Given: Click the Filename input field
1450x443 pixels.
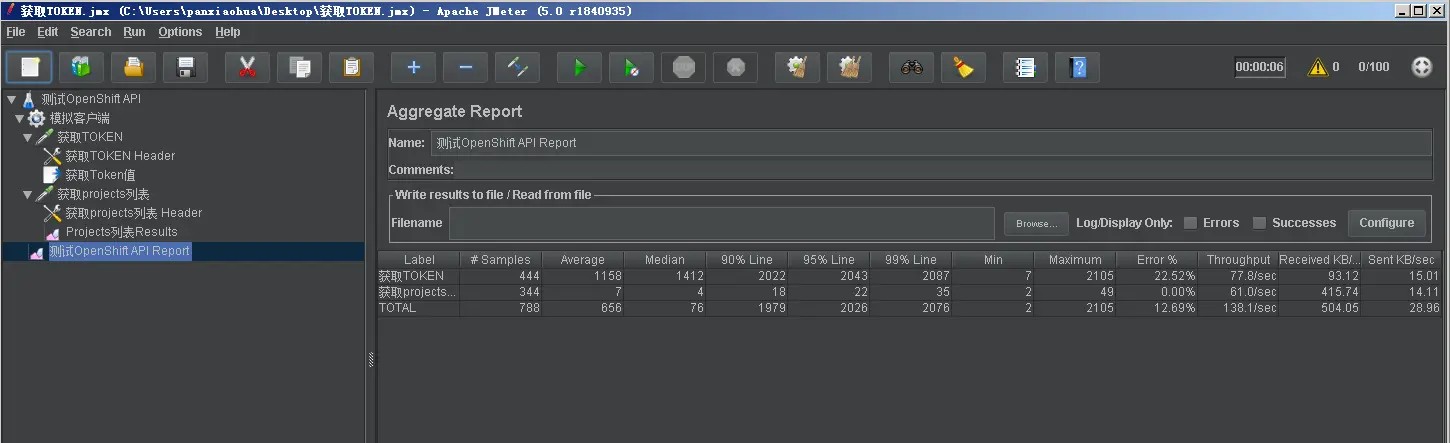Looking at the screenshot, I should tap(721, 223).
